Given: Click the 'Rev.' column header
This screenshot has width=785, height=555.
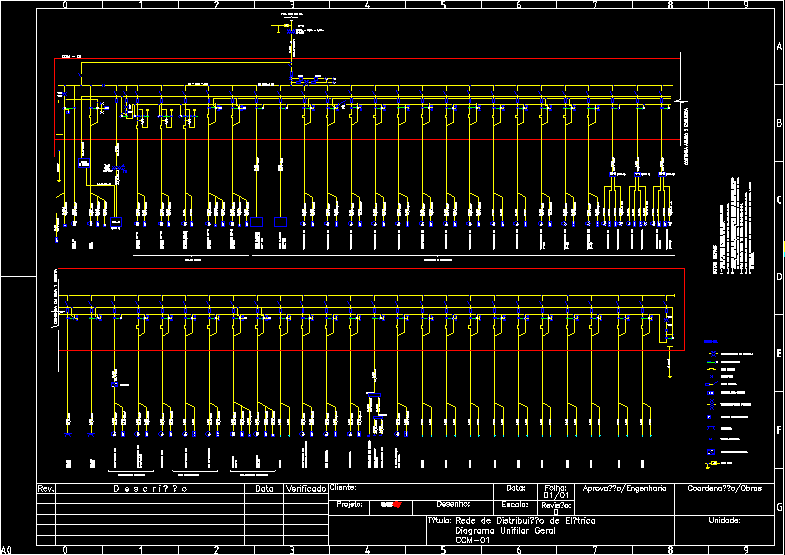Looking at the screenshot, I should [x=46, y=489].
